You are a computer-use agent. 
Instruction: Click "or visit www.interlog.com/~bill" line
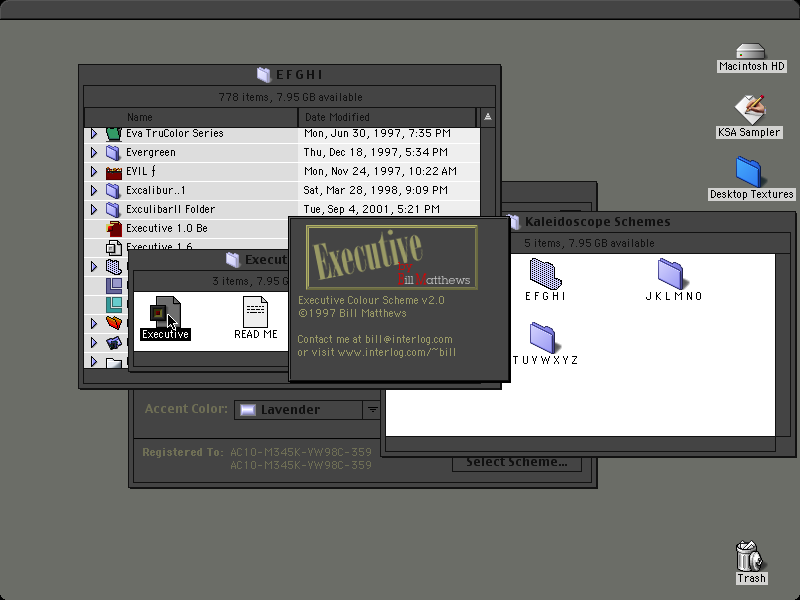[x=377, y=352]
